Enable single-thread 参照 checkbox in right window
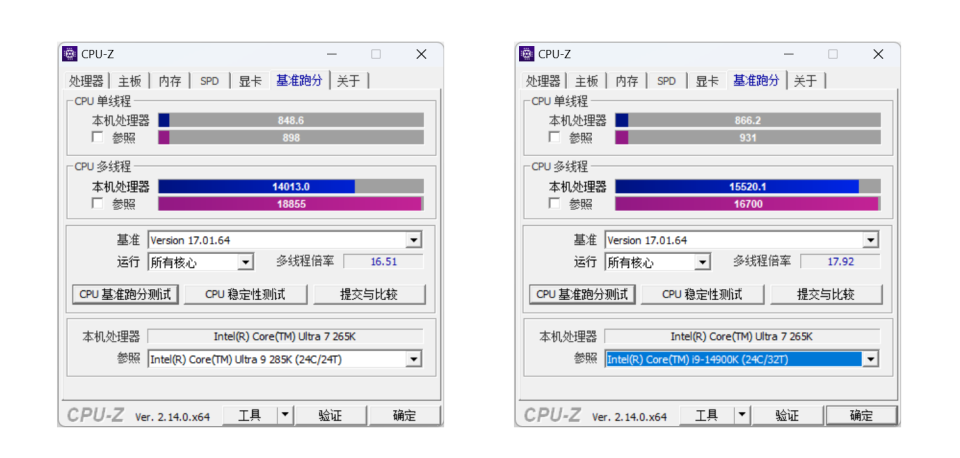960x458 pixels. pos(554,137)
